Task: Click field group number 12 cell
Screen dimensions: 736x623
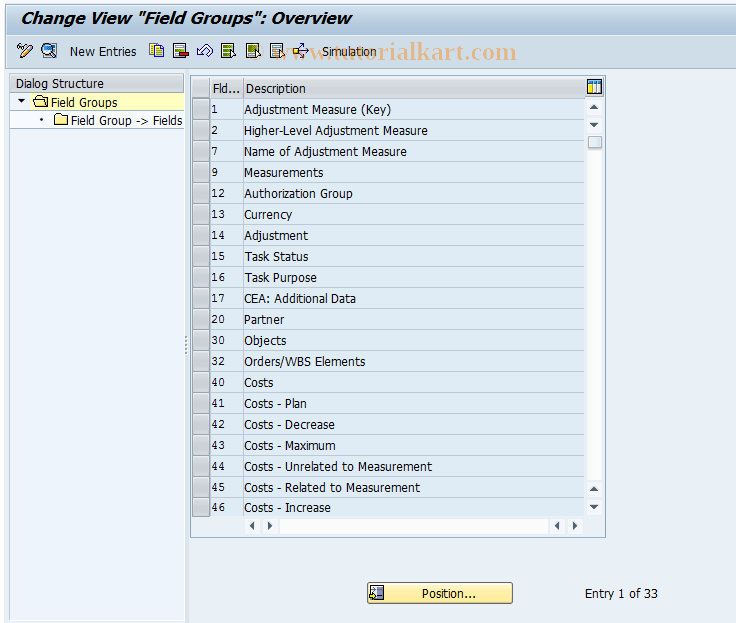Action: (226, 193)
